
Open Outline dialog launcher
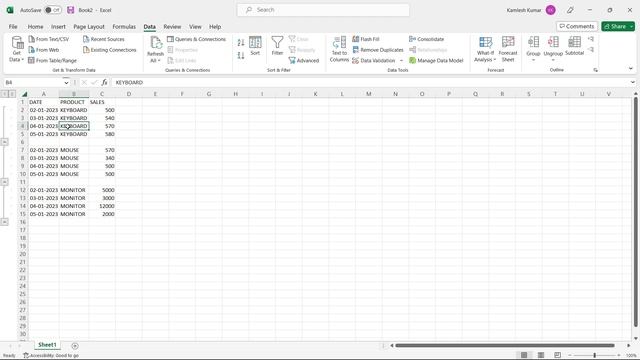(x=596, y=70)
